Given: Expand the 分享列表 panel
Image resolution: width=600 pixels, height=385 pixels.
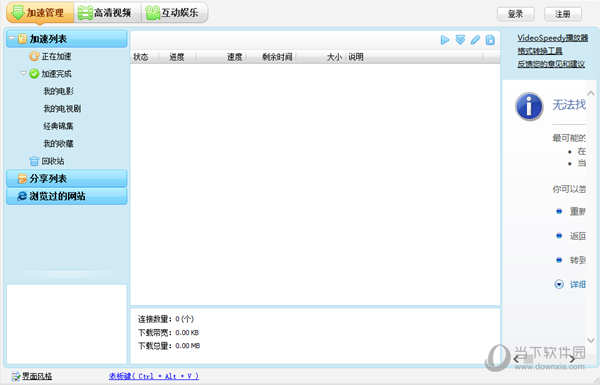Looking at the screenshot, I should point(67,178).
